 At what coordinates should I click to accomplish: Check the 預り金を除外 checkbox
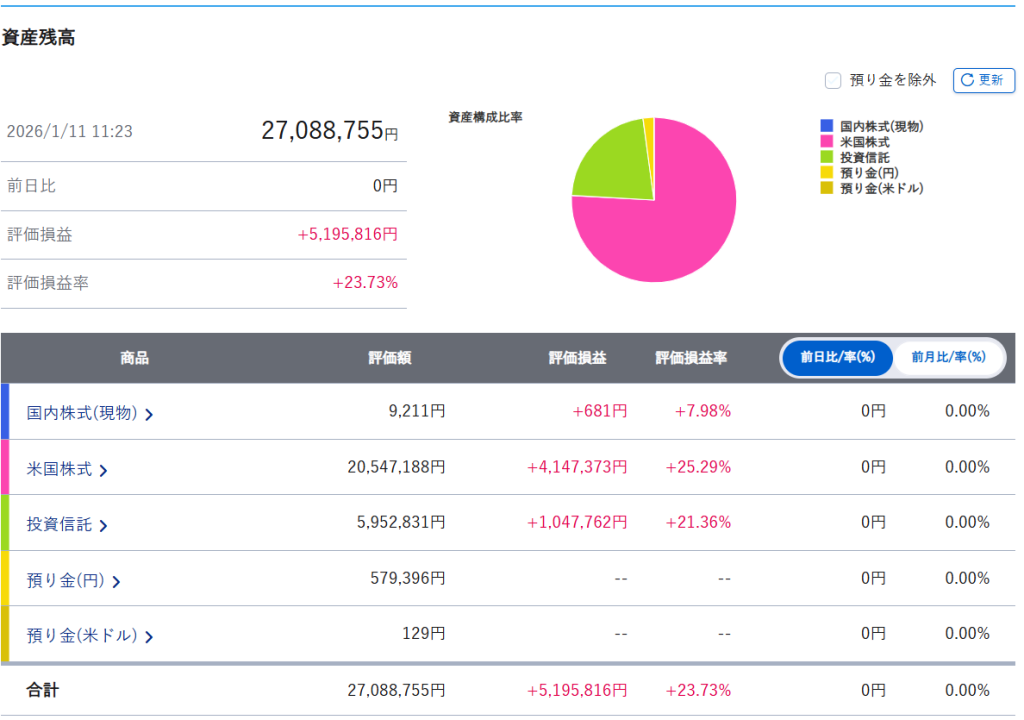click(832, 81)
